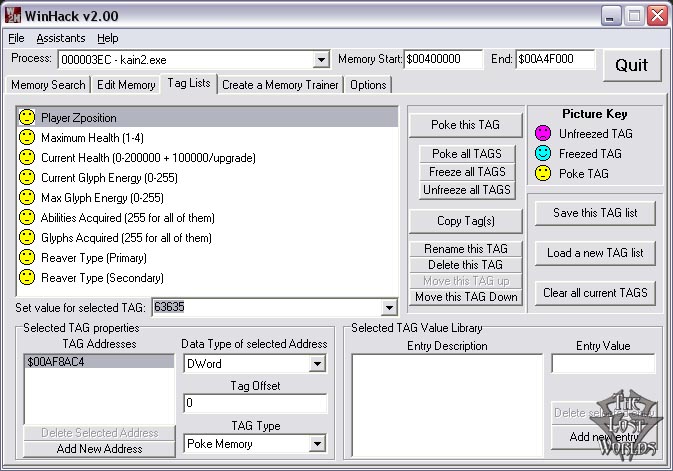Click the yellow Poke TAG key icon
The height and width of the screenshot is (471, 673).
[x=543, y=173]
